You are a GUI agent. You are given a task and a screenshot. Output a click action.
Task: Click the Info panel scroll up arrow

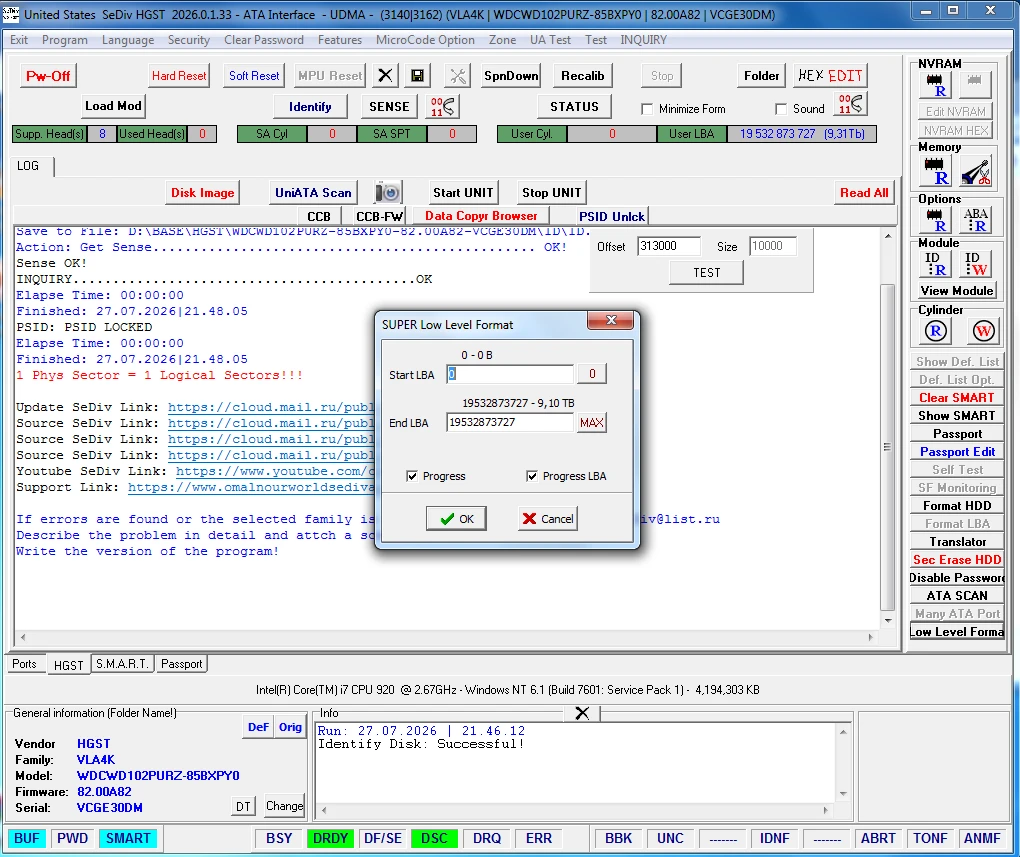tap(843, 732)
